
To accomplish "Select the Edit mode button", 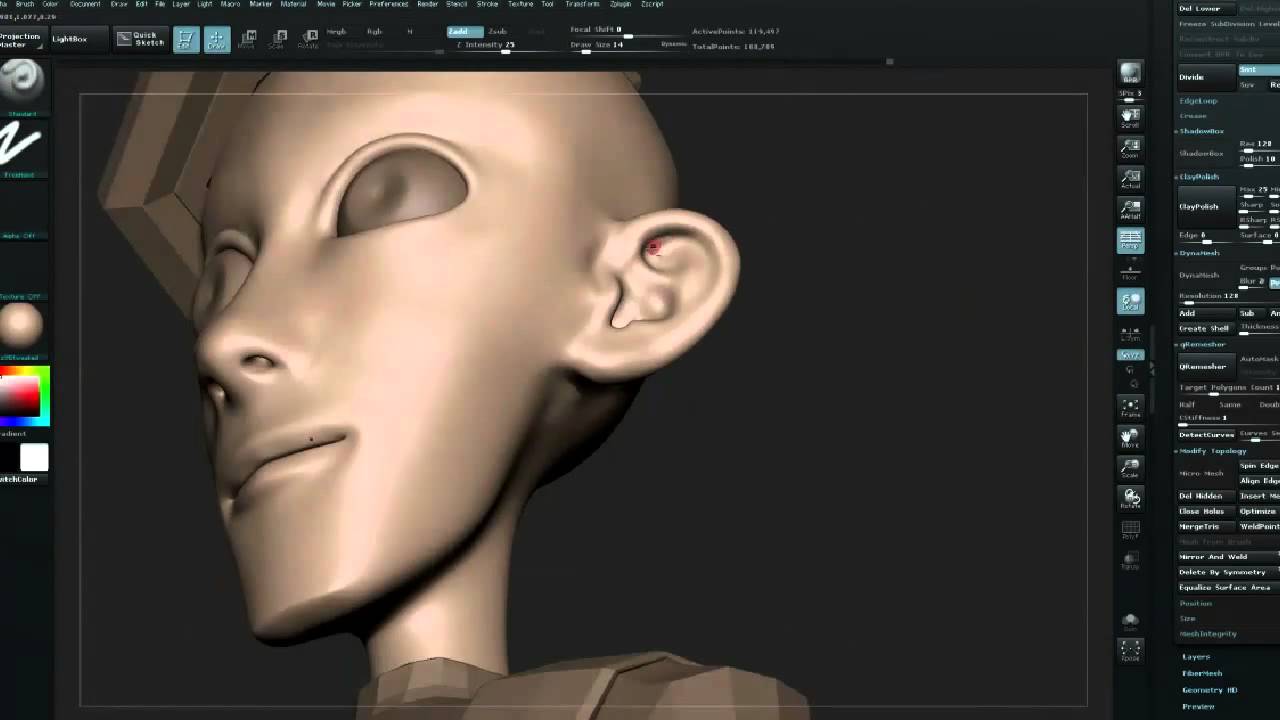I will pyautogui.click(x=186, y=39).
